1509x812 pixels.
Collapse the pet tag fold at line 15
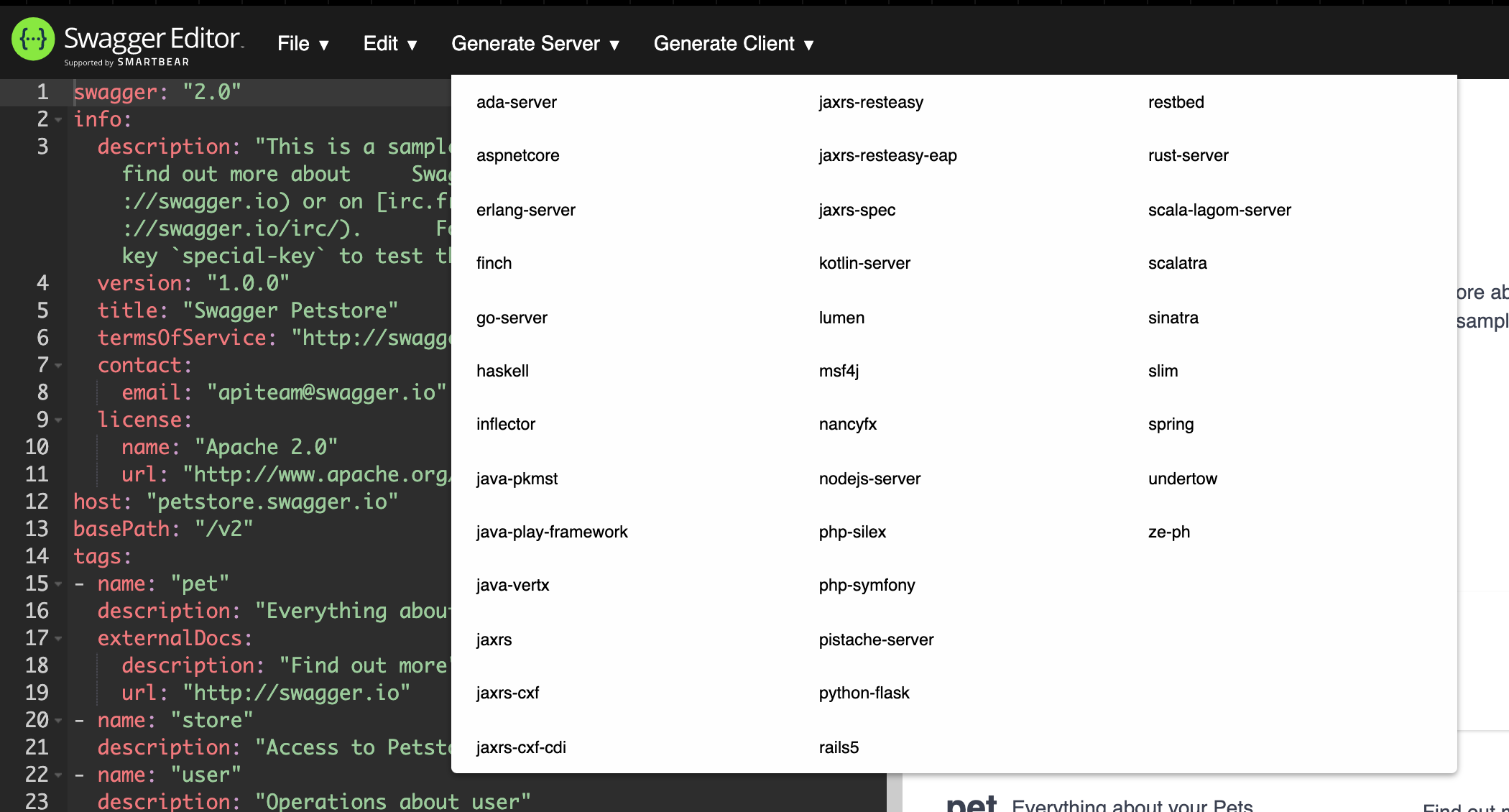pyautogui.click(x=59, y=584)
